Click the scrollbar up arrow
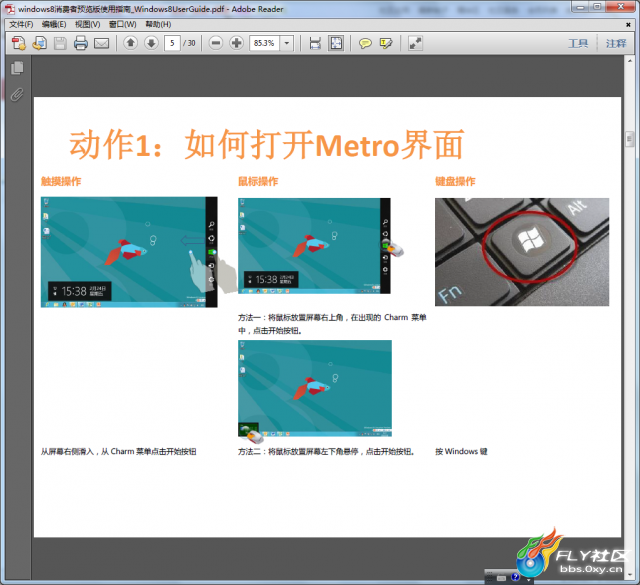The height and width of the screenshot is (585, 640). point(629,61)
